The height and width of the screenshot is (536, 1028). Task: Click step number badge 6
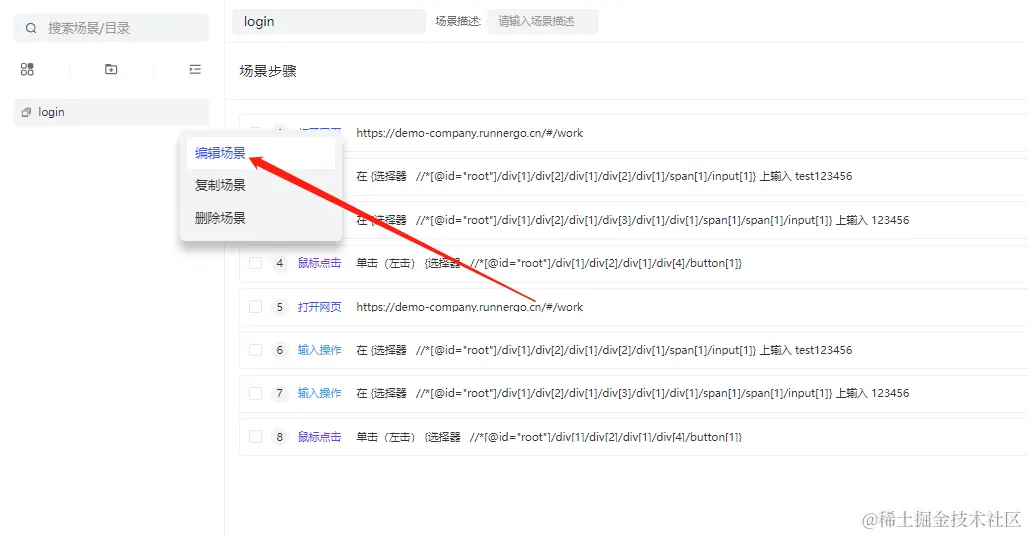pyautogui.click(x=280, y=350)
